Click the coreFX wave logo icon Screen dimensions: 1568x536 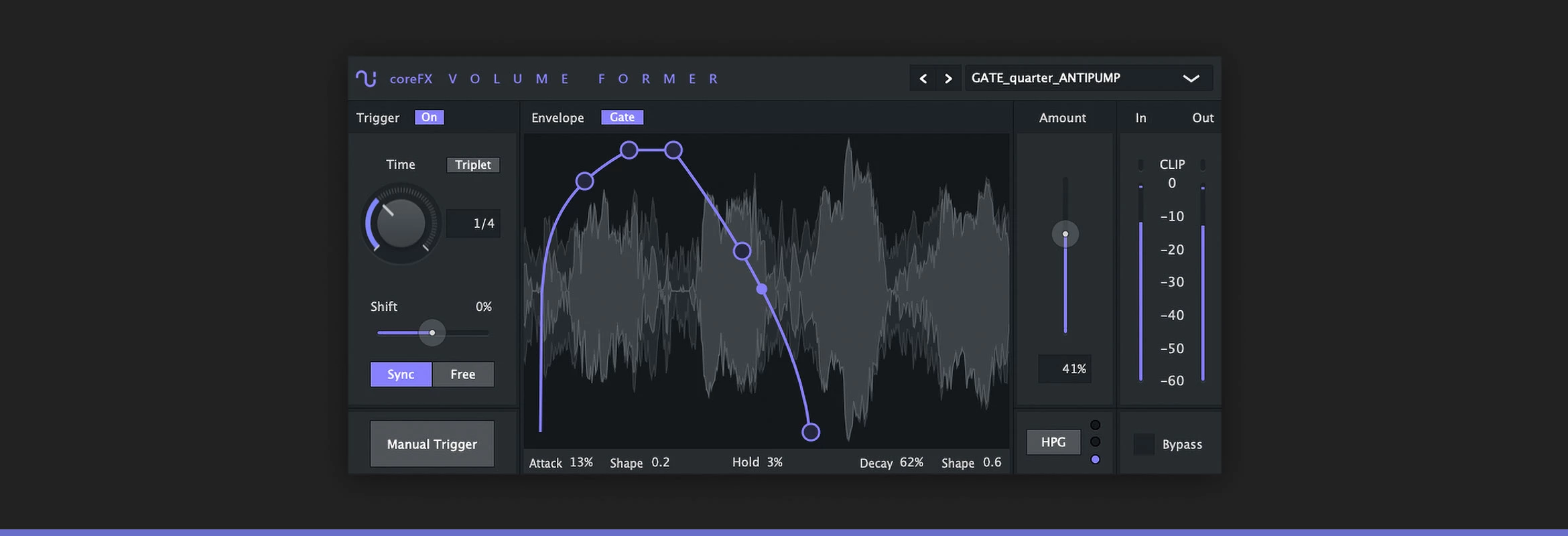366,79
